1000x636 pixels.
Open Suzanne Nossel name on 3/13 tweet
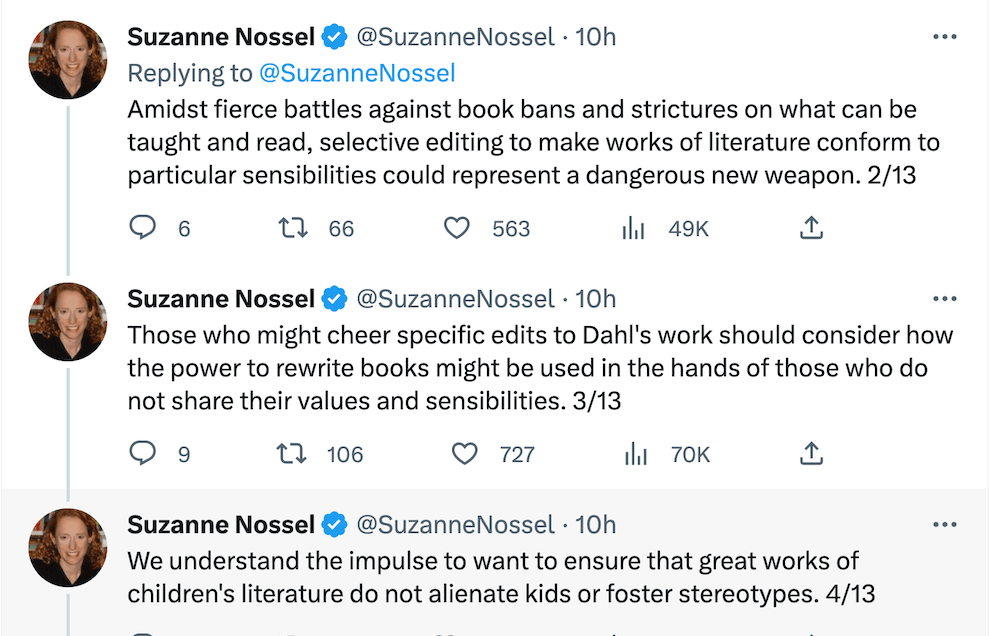click(222, 299)
